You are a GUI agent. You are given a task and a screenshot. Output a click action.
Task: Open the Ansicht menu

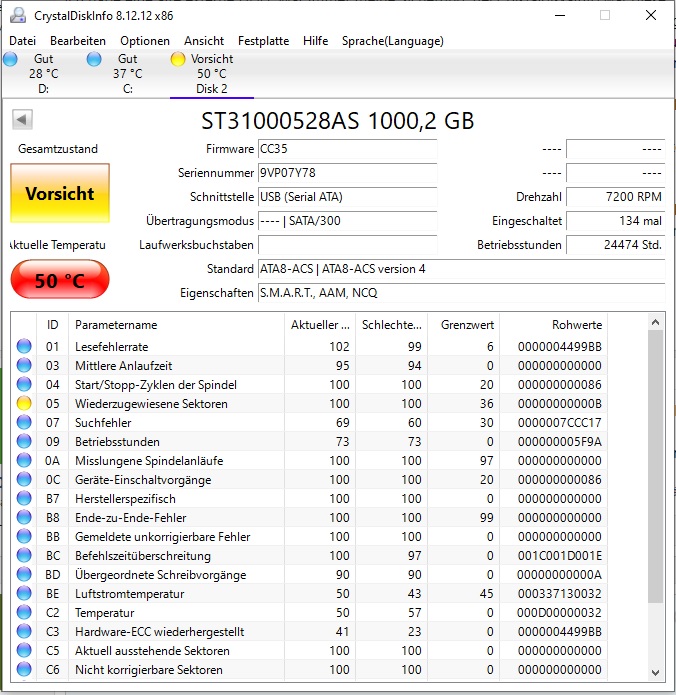204,41
